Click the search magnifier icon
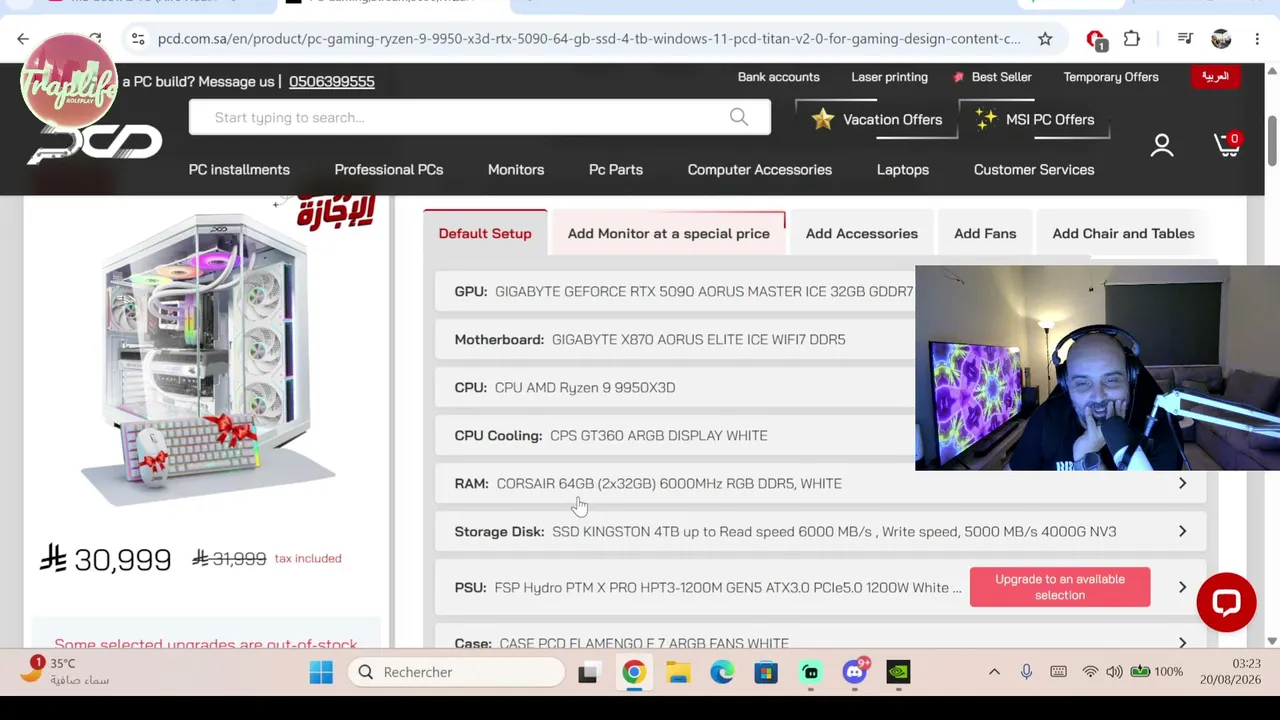Image resolution: width=1280 pixels, height=720 pixels. pos(739,117)
